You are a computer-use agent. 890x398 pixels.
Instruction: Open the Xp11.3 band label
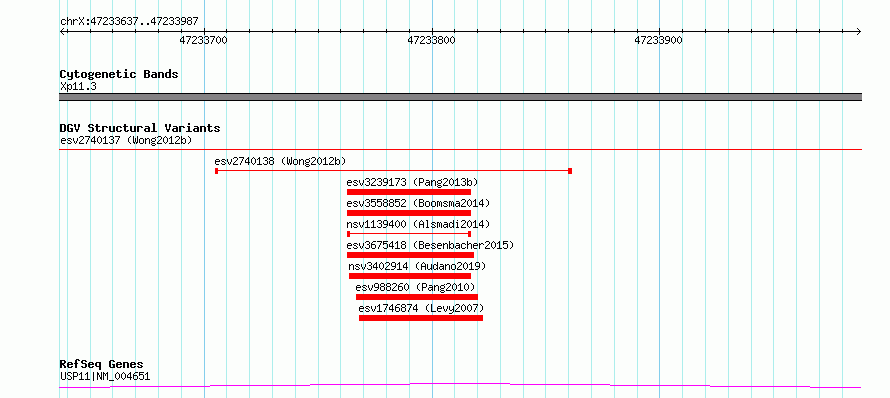click(78, 87)
